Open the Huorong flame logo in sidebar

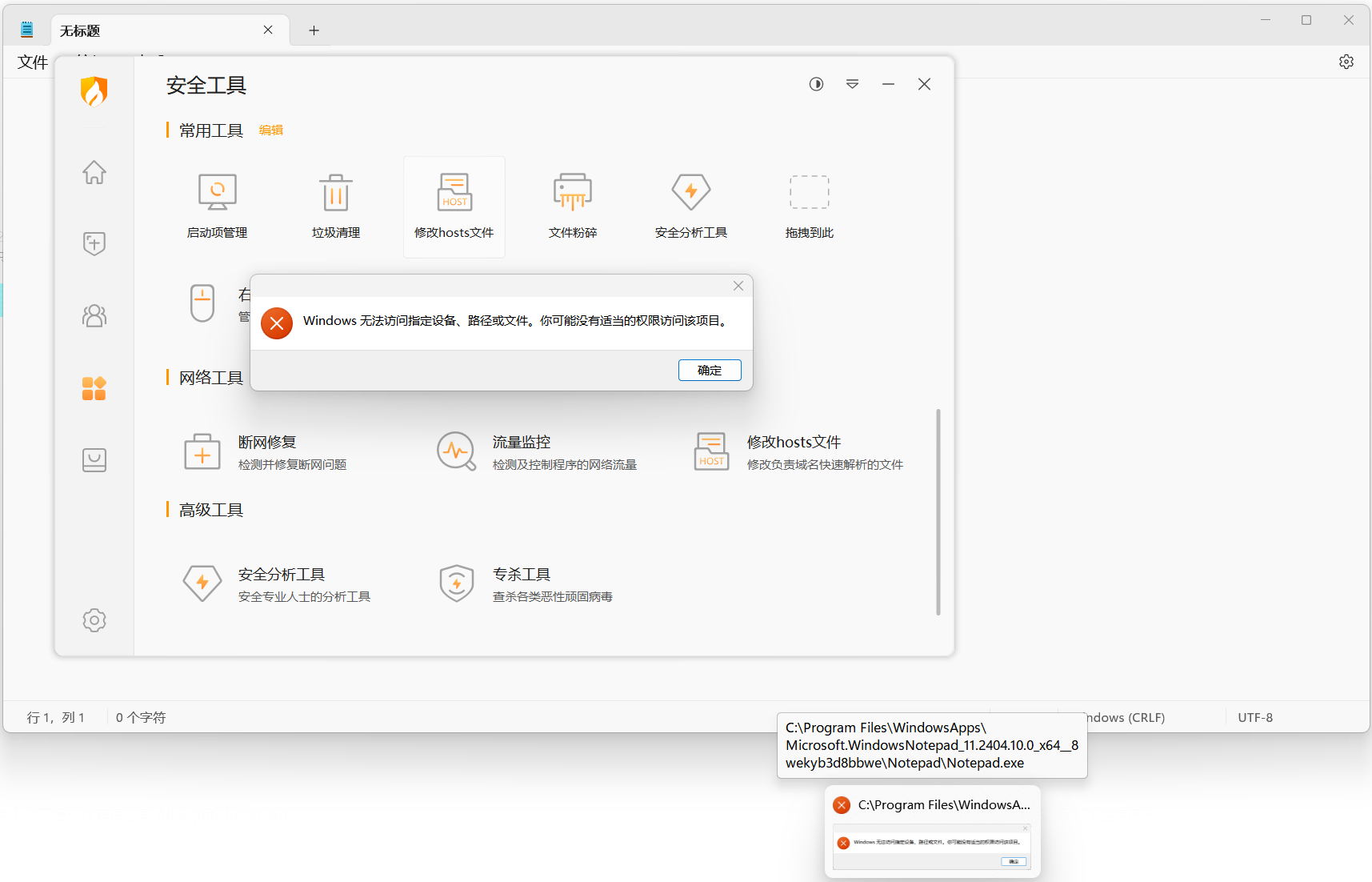94,91
